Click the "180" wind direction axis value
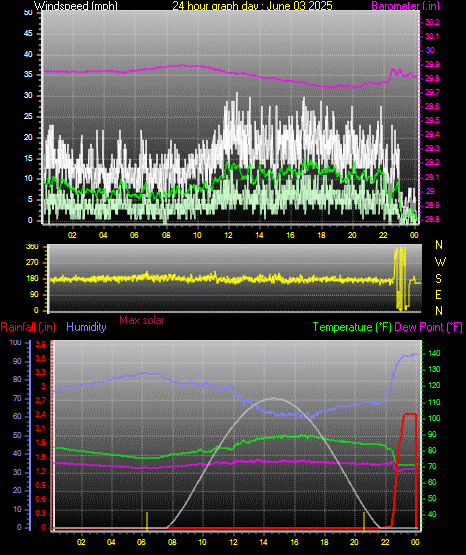The image size is (466, 555). [x=32, y=279]
